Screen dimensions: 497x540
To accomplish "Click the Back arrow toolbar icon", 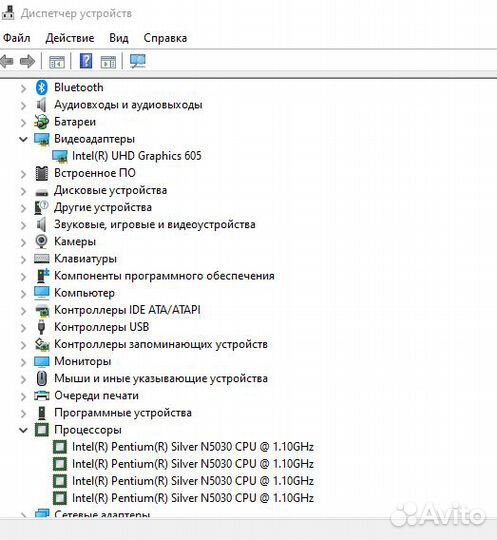I will (x=7, y=62).
